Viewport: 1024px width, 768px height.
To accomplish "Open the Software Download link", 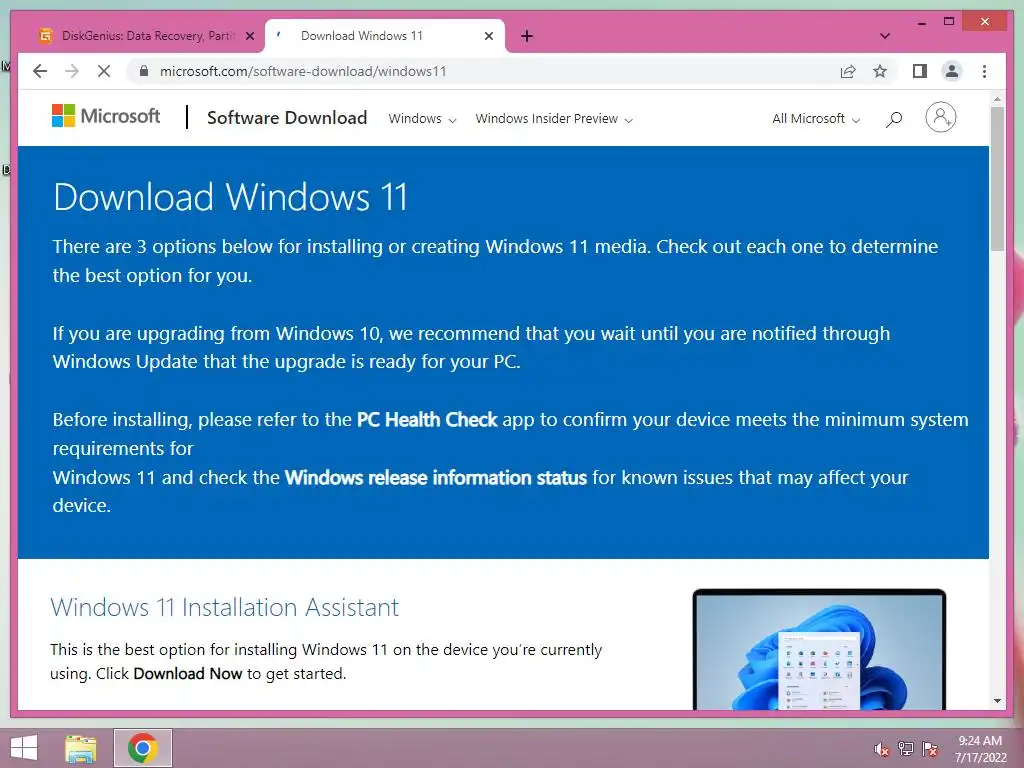I will pos(287,118).
